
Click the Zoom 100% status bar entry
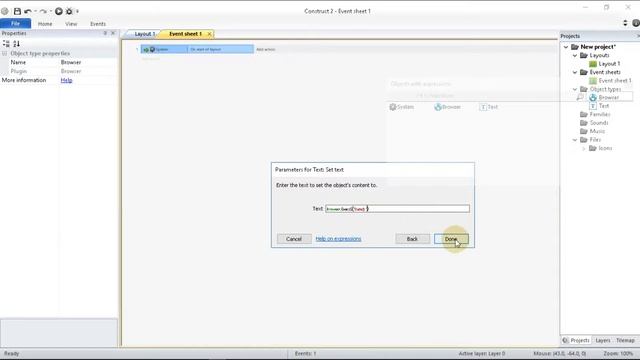click(x=618, y=353)
